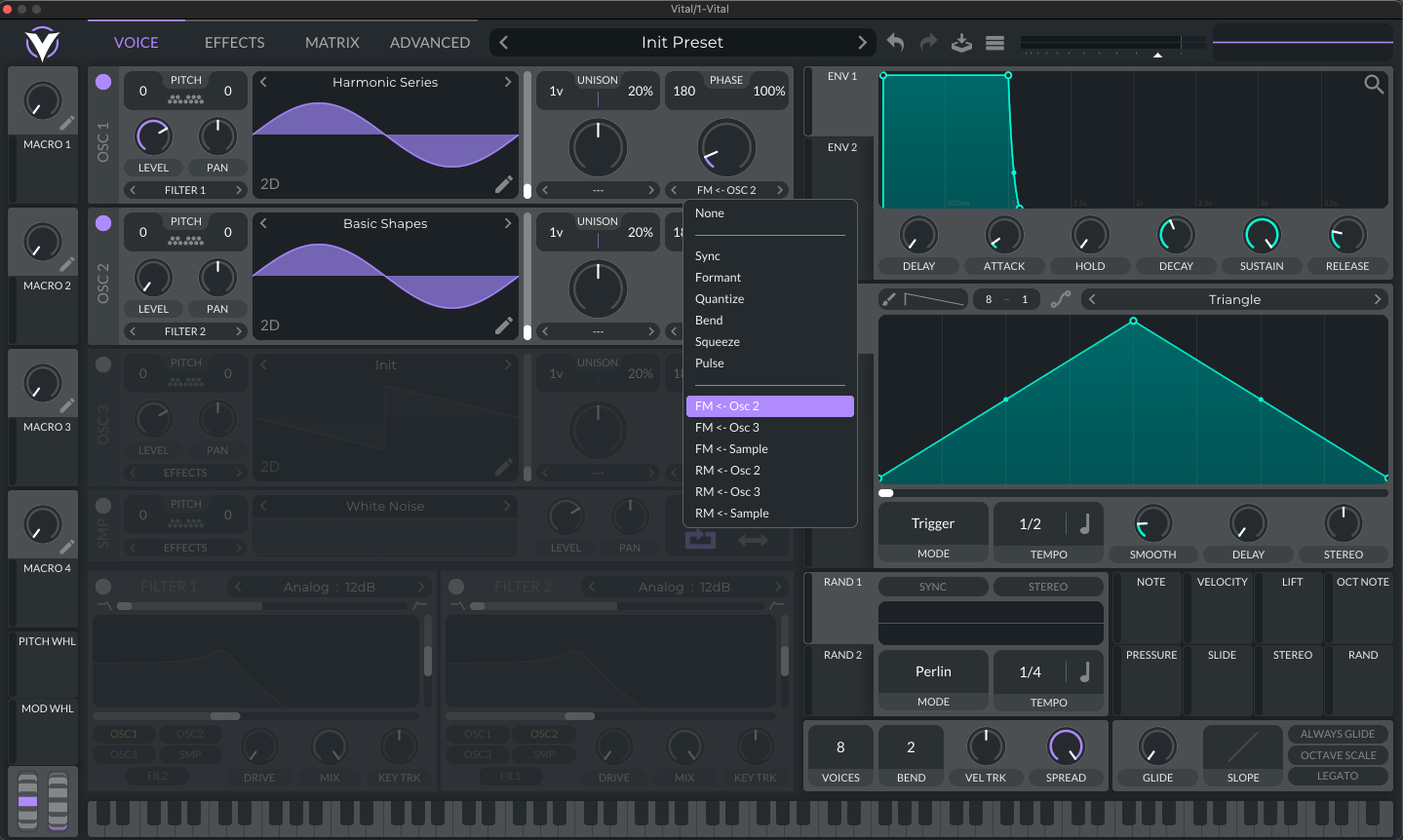Click the MACRO 2 pencil edit icon

pos(66,264)
